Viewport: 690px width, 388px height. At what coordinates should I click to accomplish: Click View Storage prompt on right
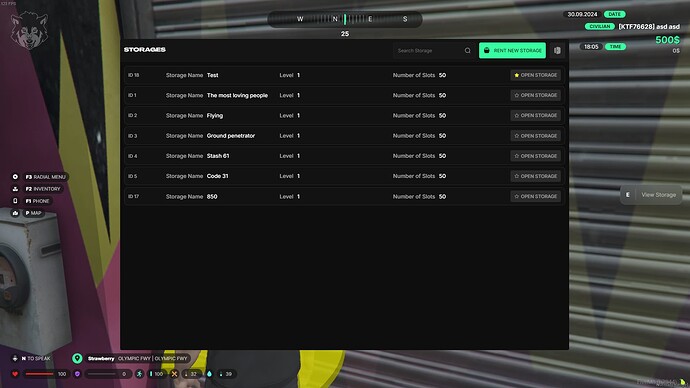(x=651, y=194)
